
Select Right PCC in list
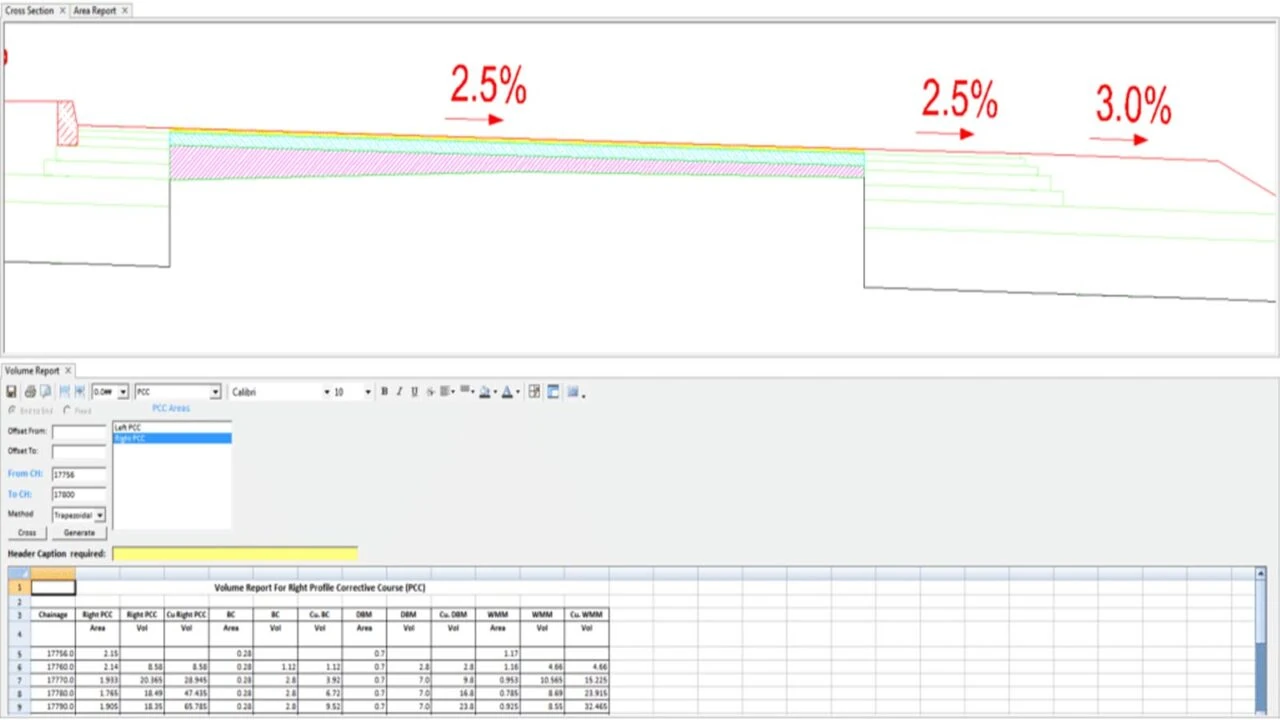tap(172, 438)
